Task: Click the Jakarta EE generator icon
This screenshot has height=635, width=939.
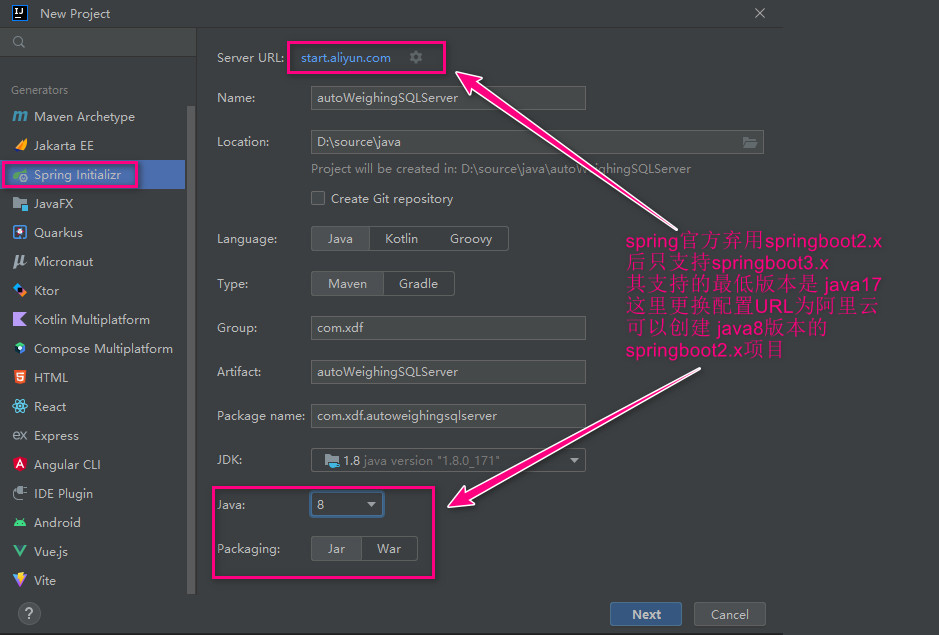Action: [20, 145]
